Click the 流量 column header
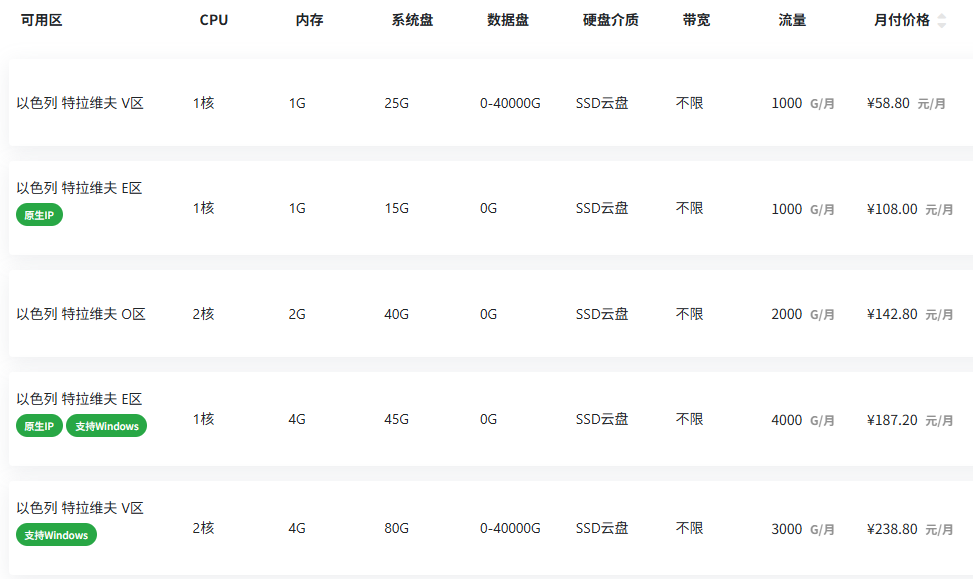 (792, 20)
